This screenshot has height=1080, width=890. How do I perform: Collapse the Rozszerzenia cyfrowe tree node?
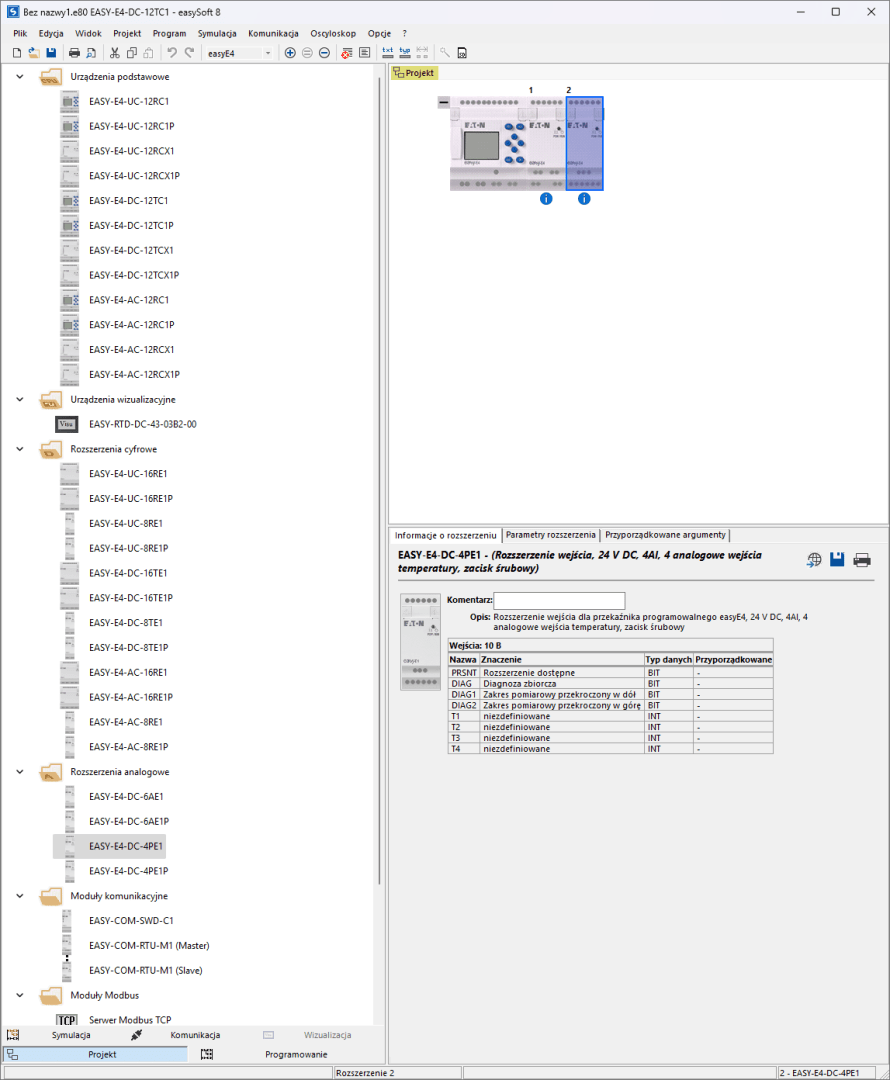[x=20, y=449]
